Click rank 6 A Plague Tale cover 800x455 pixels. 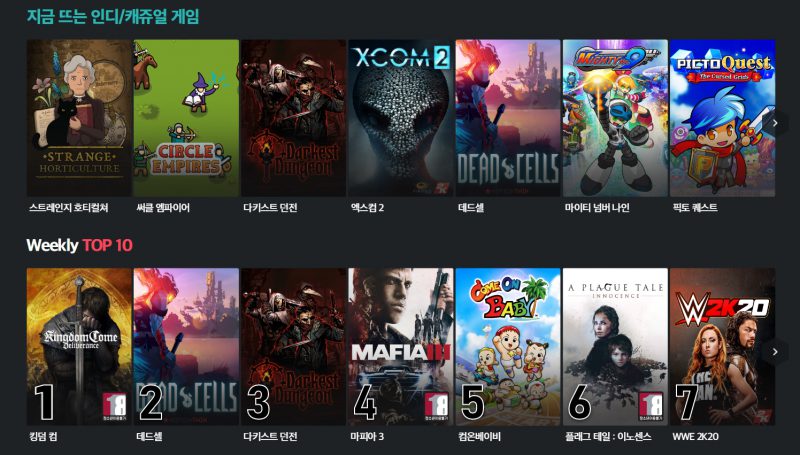pos(615,346)
